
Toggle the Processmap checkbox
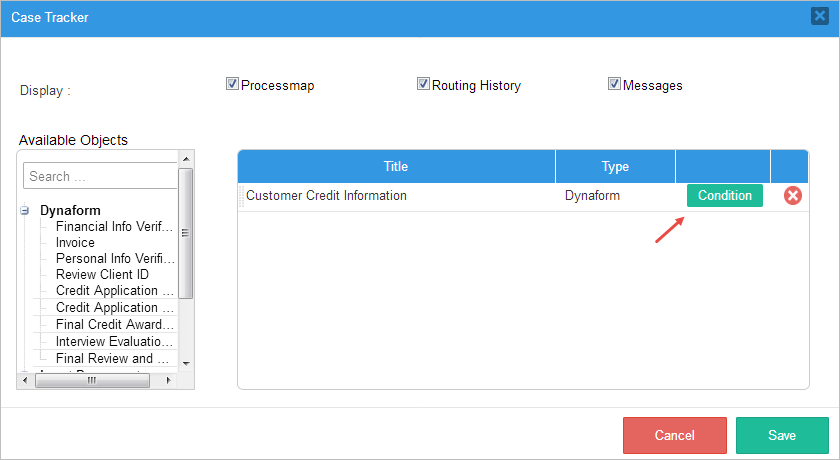pos(233,85)
